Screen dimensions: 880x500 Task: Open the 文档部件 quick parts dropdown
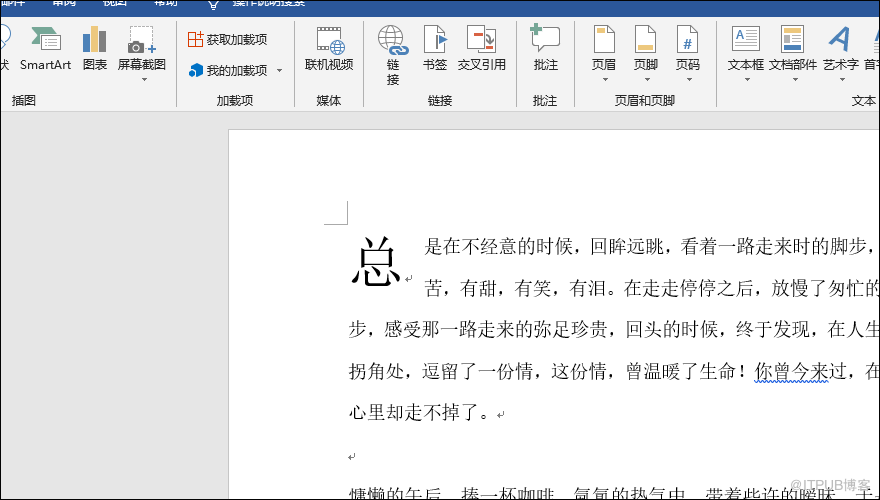pyautogui.click(x=793, y=78)
